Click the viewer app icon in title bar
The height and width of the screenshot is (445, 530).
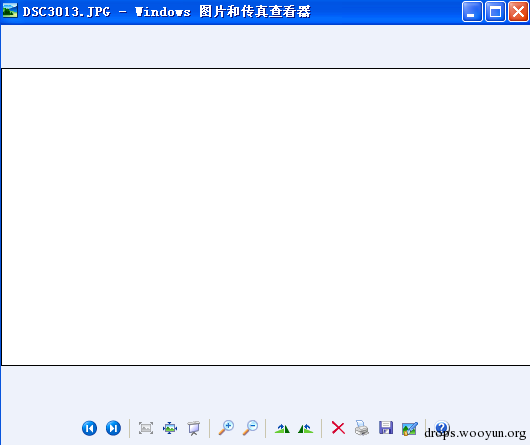[x=10, y=10]
